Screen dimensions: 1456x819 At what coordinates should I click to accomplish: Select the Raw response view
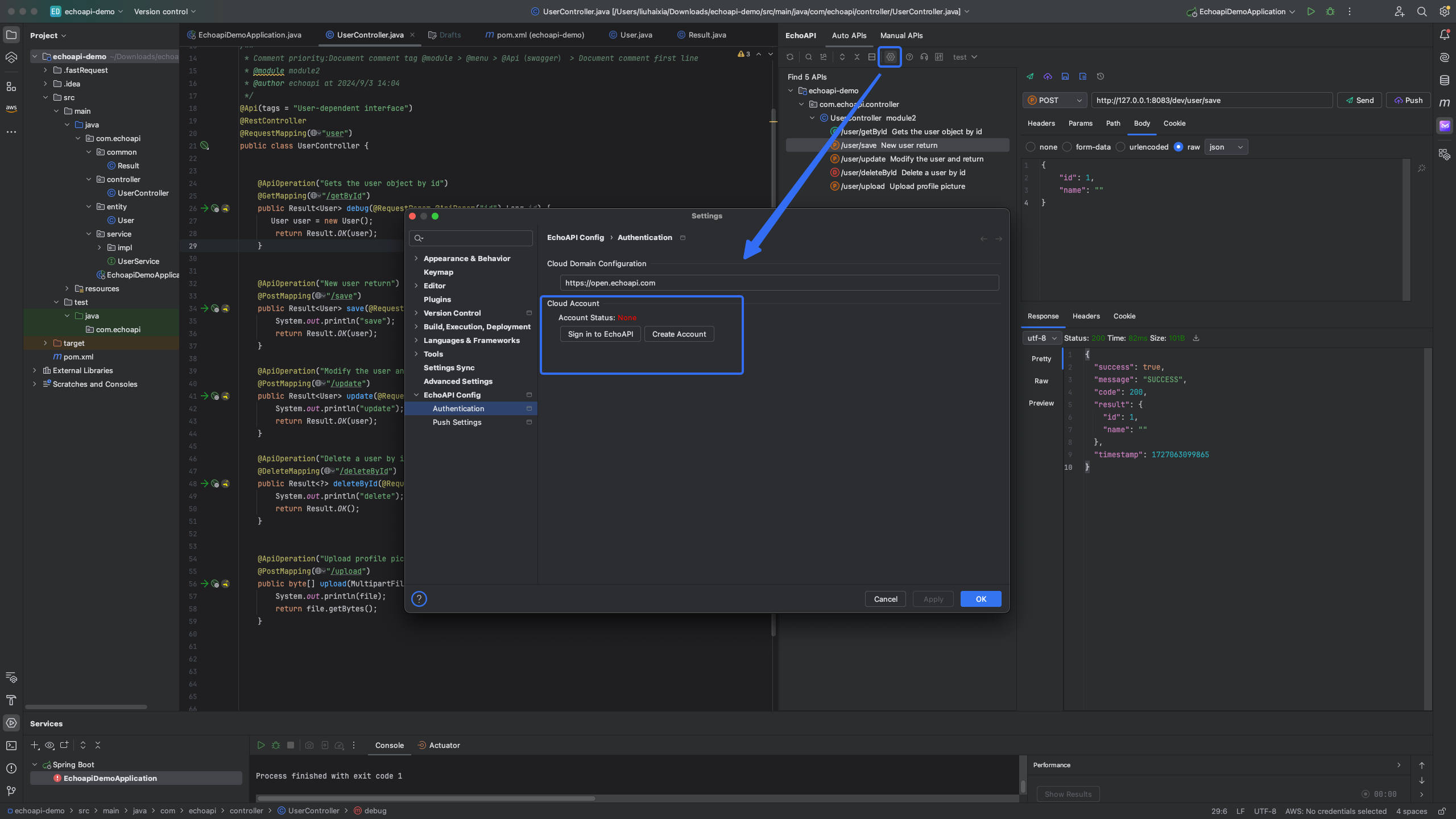1041,381
